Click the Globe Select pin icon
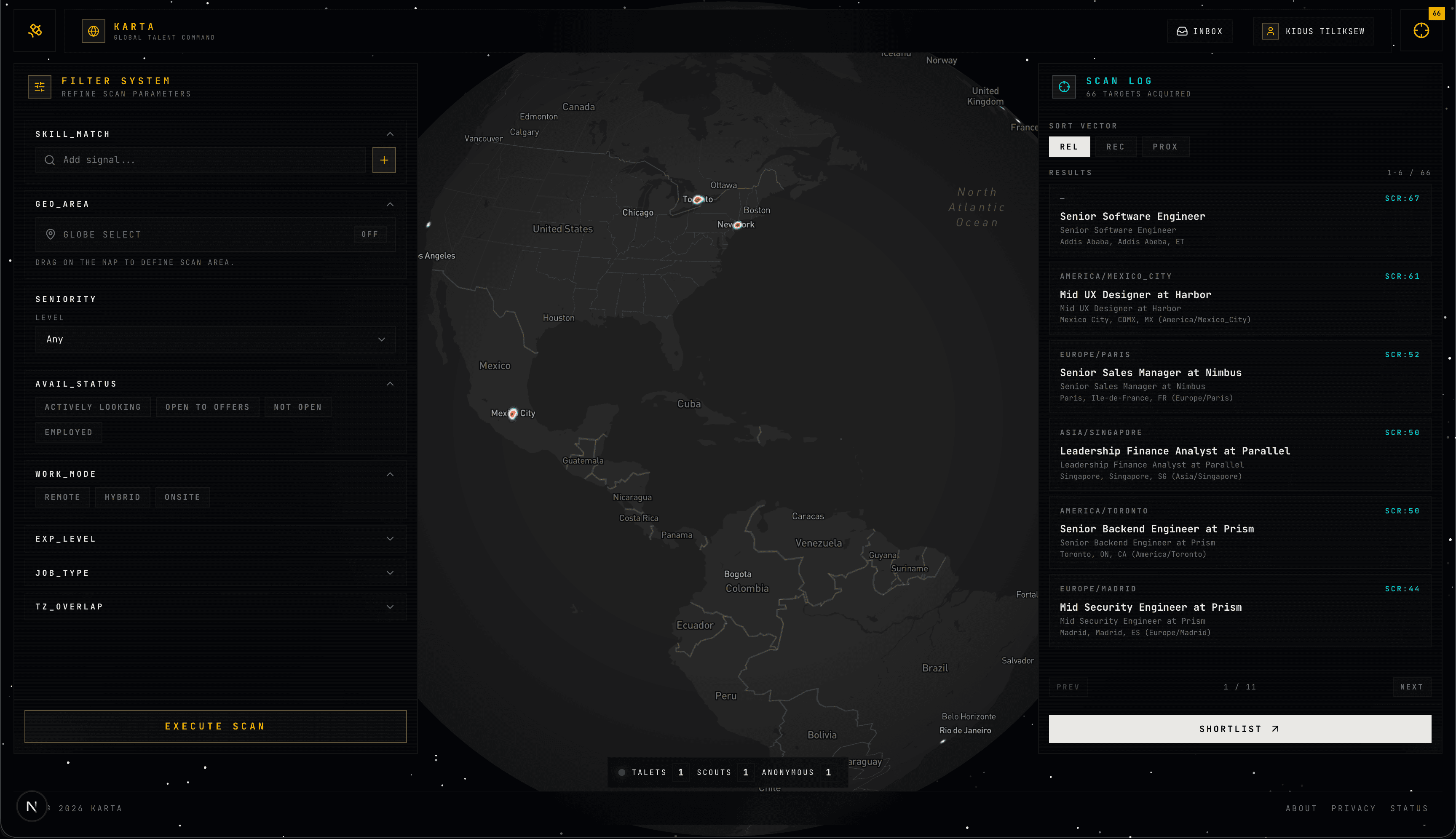 click(x=50, y=234)
